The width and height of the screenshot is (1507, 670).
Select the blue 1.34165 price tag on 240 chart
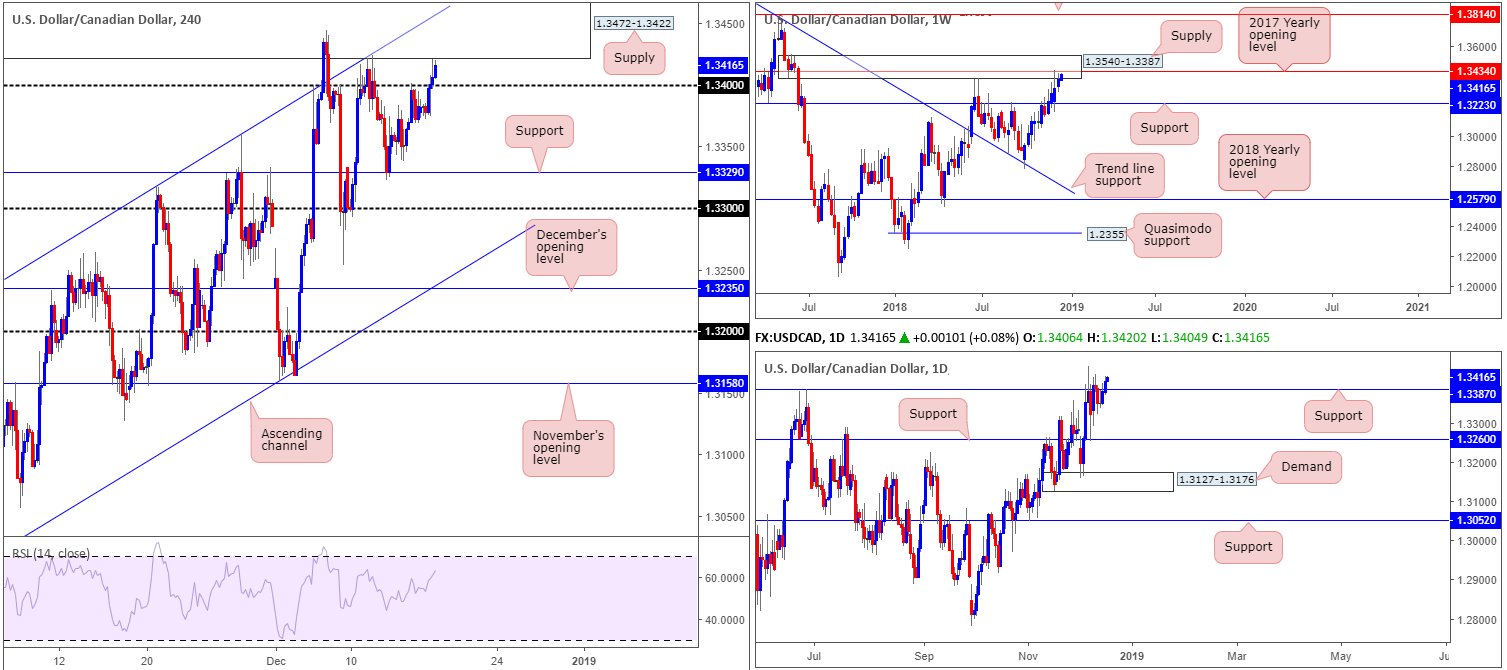[x=722, y=65]
